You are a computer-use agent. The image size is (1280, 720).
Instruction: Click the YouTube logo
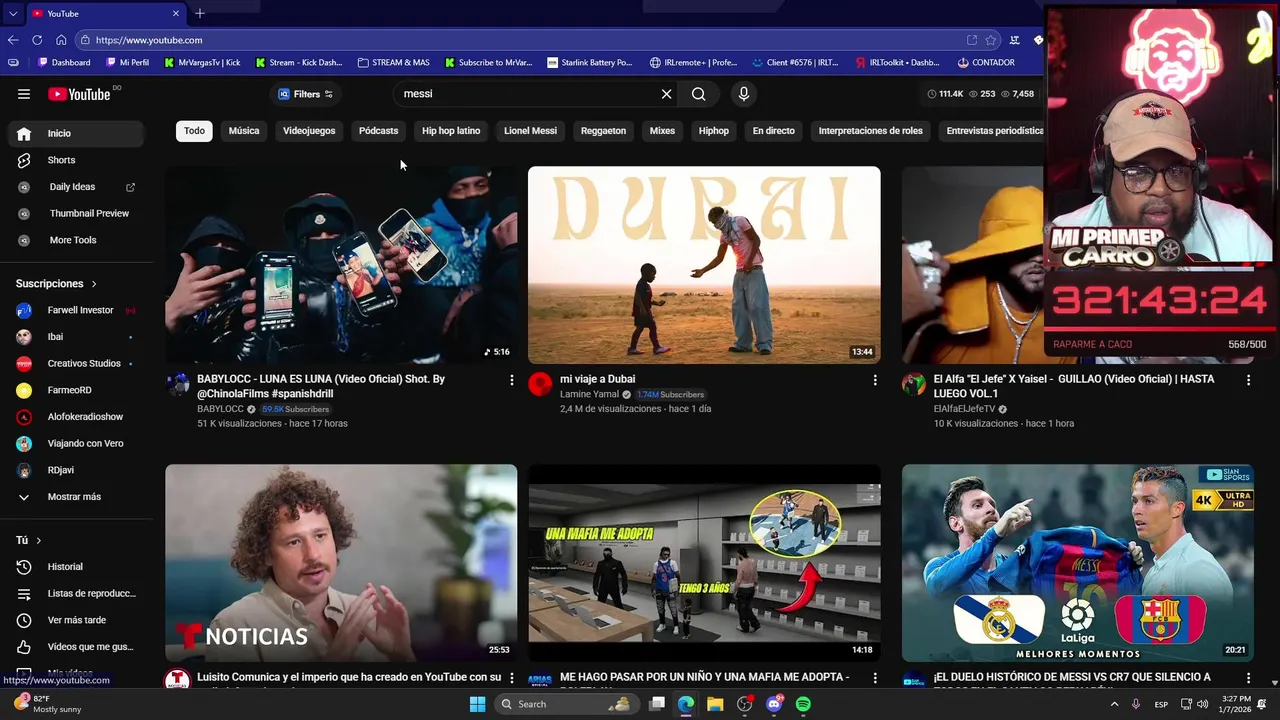79,94
